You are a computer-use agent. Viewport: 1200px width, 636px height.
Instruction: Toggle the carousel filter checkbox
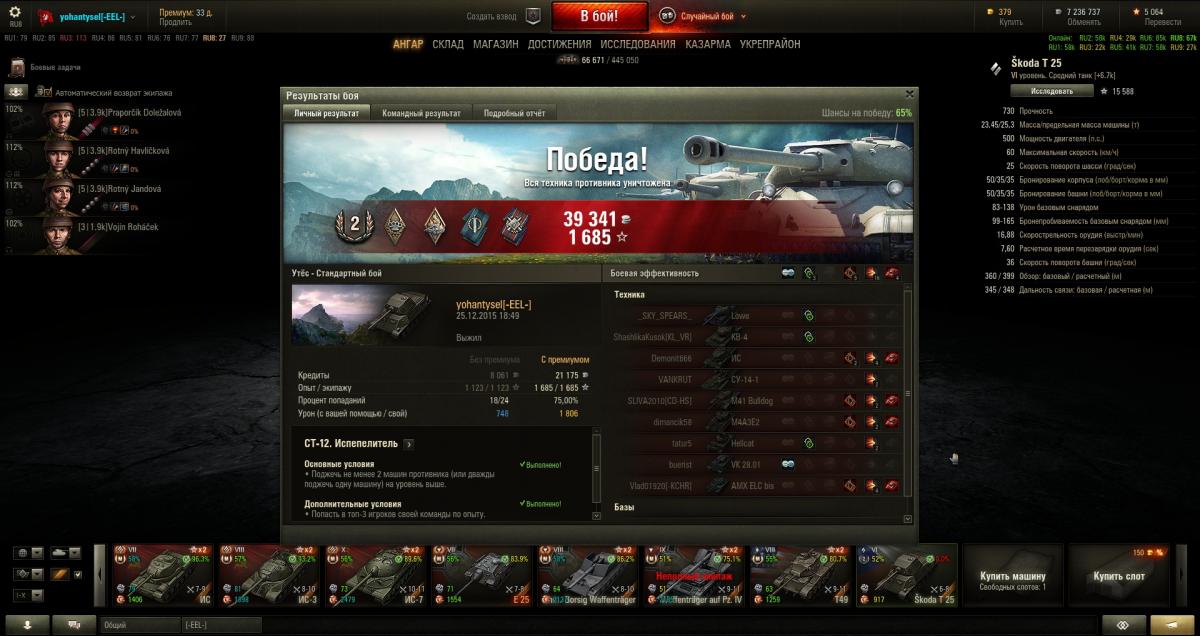tap(78, 574)
